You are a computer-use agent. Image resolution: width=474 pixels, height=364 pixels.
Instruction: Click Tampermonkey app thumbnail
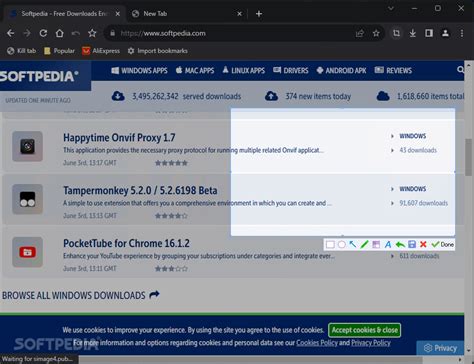27,199
